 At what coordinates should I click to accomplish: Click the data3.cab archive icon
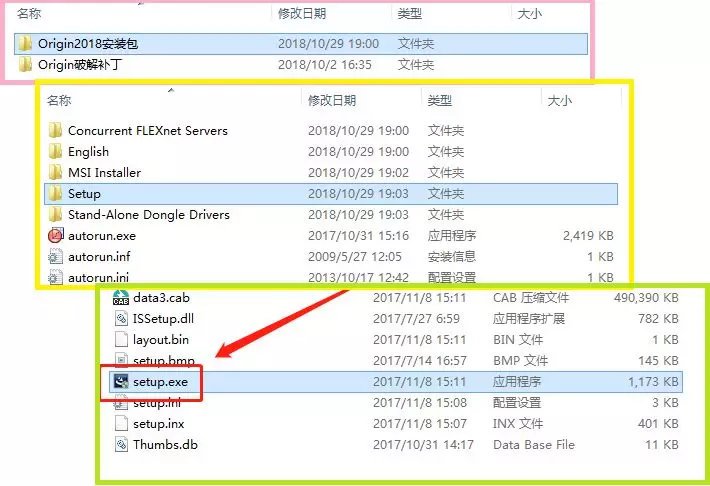pyautogui.click(x=121, y=298)
